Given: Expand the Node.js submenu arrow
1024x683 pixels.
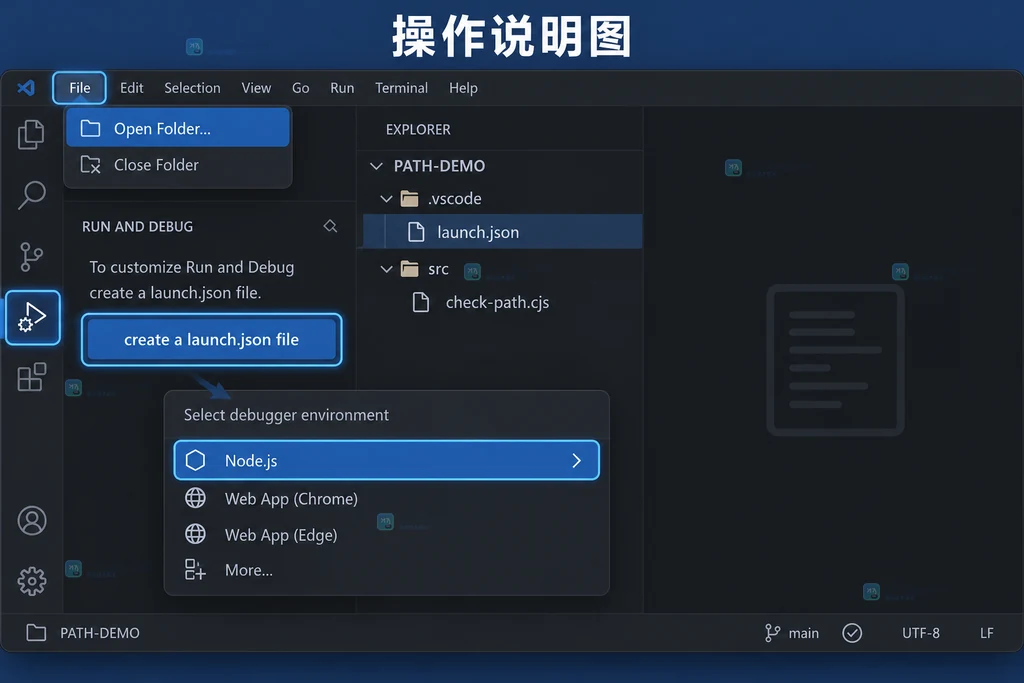Looking at the screenshot, I should 576,460.
